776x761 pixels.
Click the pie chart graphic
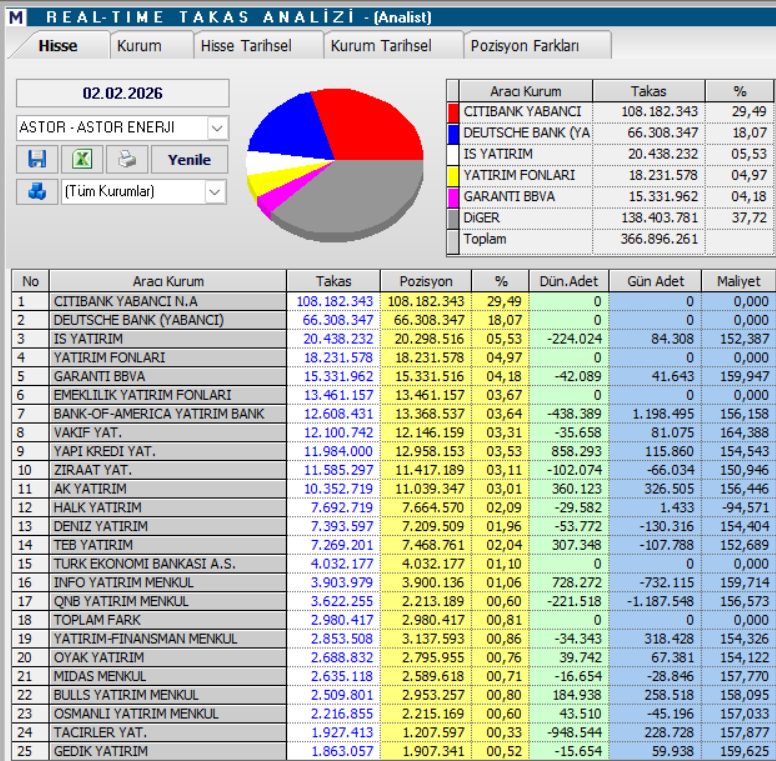[x=335, y=165]
